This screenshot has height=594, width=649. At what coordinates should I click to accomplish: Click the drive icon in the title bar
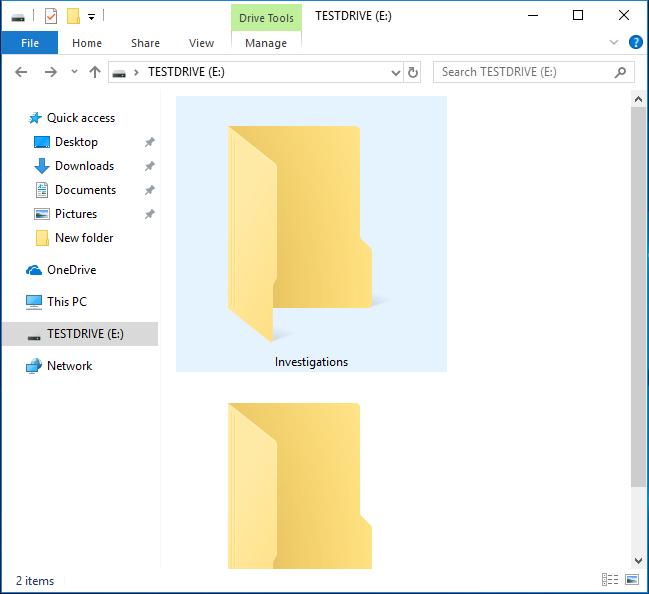(x=18, y=17)
